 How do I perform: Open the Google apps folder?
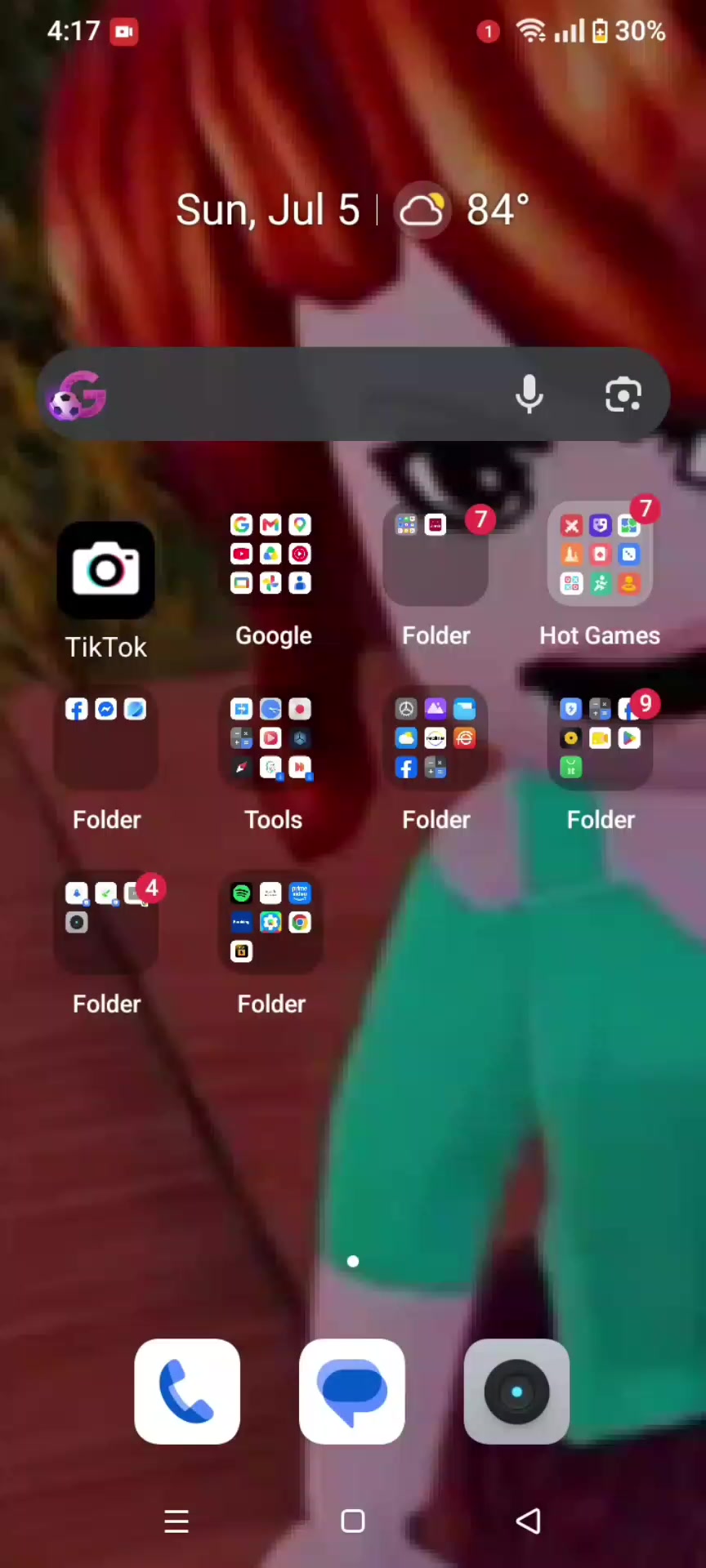click(270, 554)
